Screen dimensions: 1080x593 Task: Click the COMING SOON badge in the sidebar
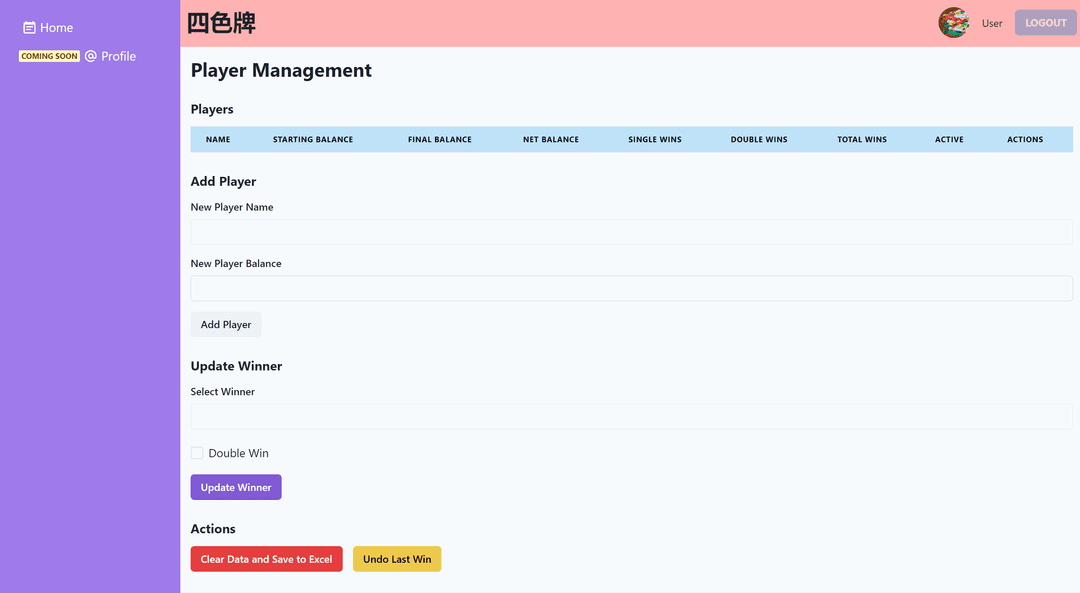[49, 56]
